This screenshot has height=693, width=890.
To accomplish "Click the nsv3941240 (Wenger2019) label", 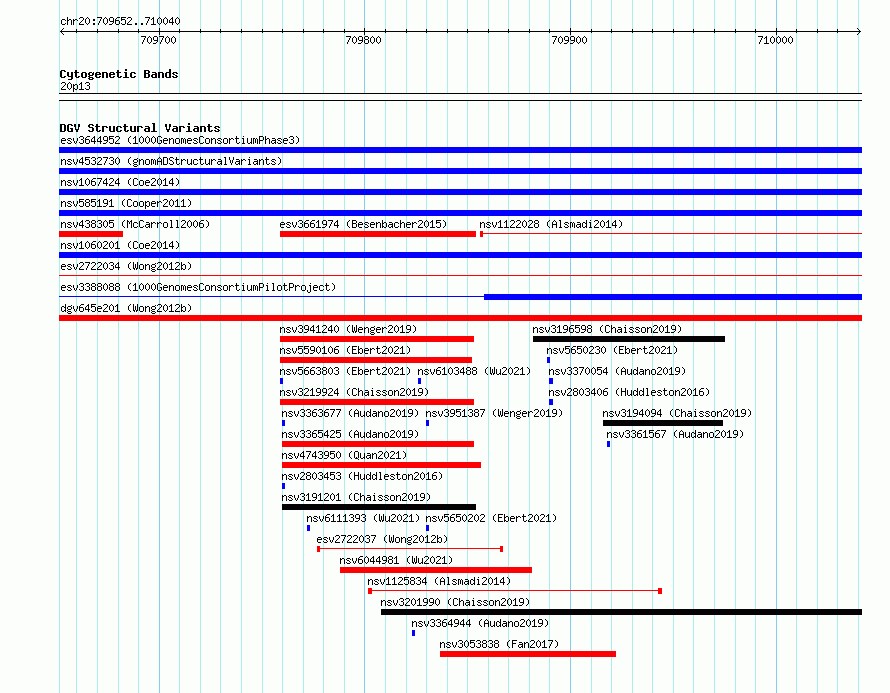I will click(x=348, y=329).
